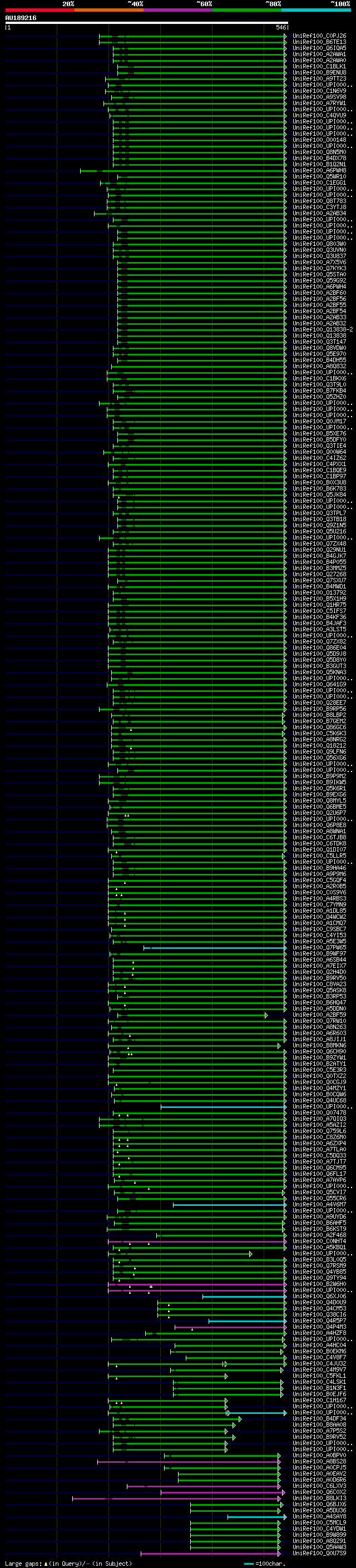Viewport: 356px width, 1568px height.
Task: Click the orange ~40% identity legend segment
Action: tap(109, 11)
